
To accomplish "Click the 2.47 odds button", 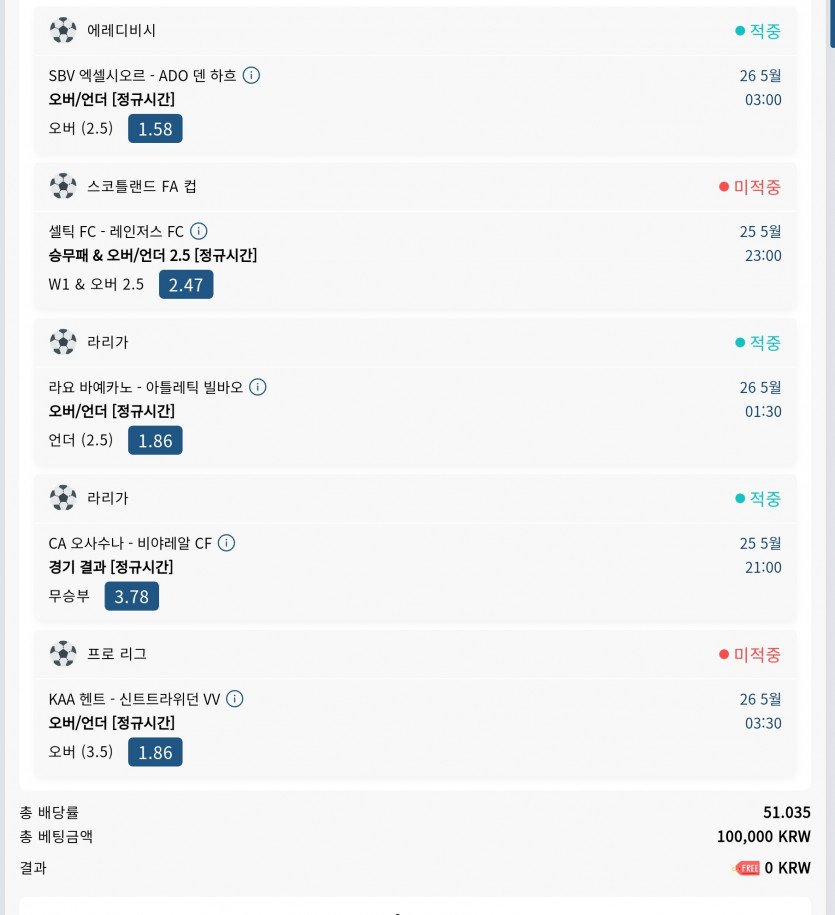I will tap(186, 285).
